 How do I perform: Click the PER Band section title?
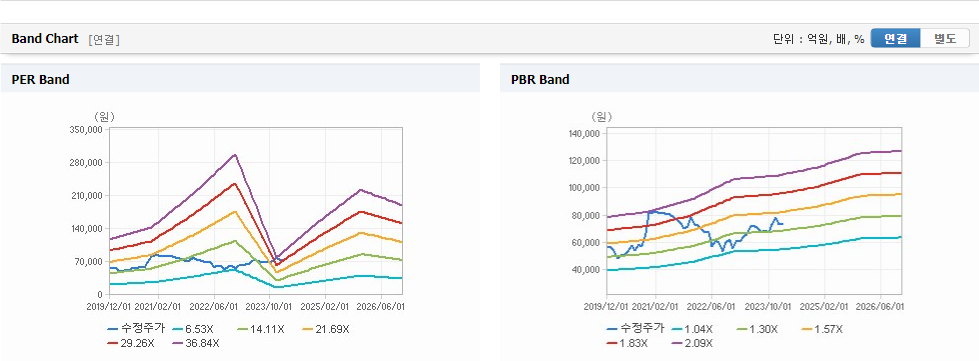[x=41, y=79]
